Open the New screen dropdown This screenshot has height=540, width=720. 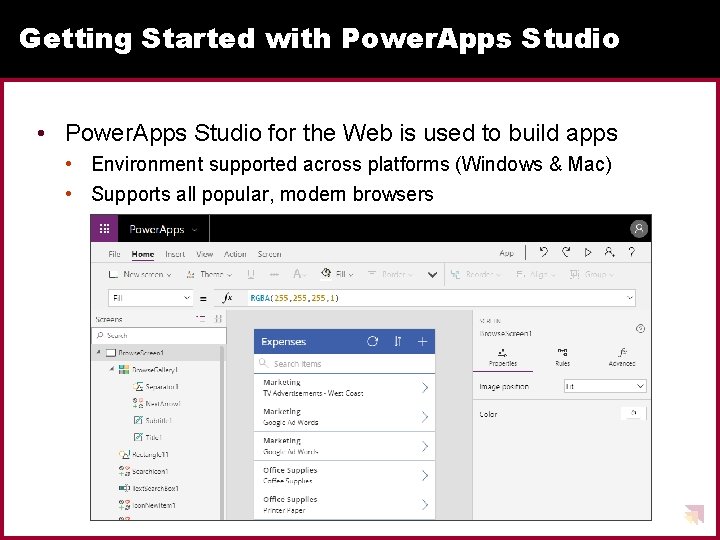pyautogui.click(x=140, y=275)
